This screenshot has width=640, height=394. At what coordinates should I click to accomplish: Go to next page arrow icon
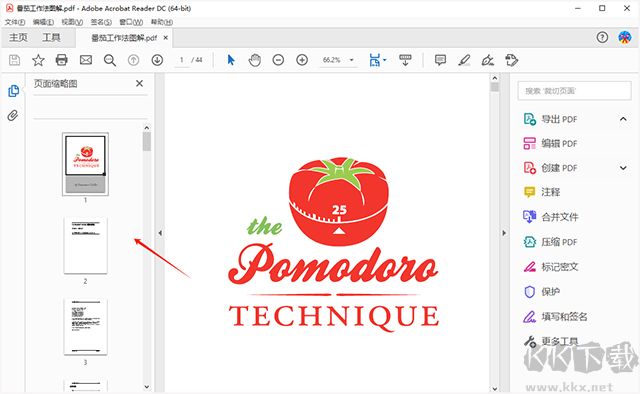157,60
